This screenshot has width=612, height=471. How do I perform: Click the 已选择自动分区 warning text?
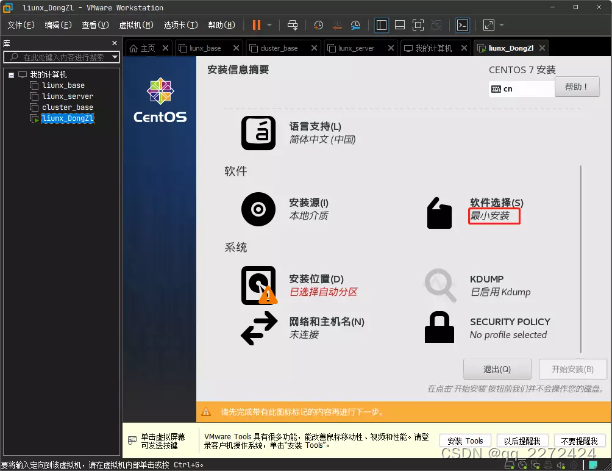coord(323,292)
